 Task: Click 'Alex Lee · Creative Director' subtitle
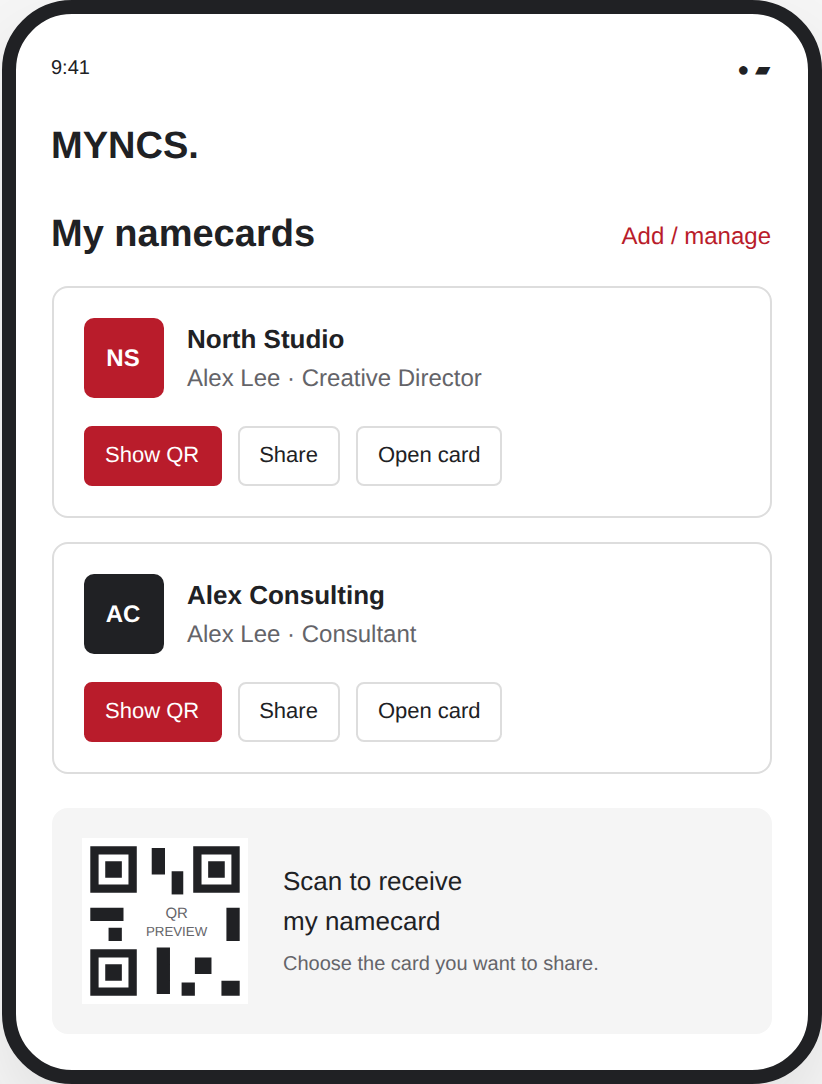[334, 378]
